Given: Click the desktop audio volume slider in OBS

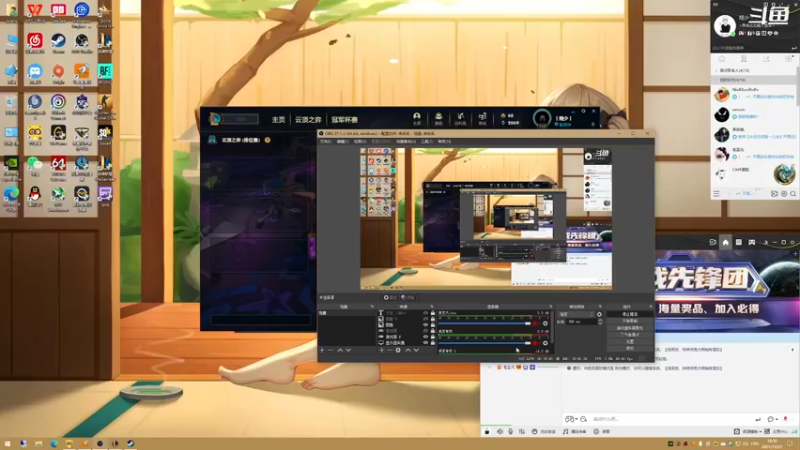Looking at the screenshot, I should tap(485, 343).
